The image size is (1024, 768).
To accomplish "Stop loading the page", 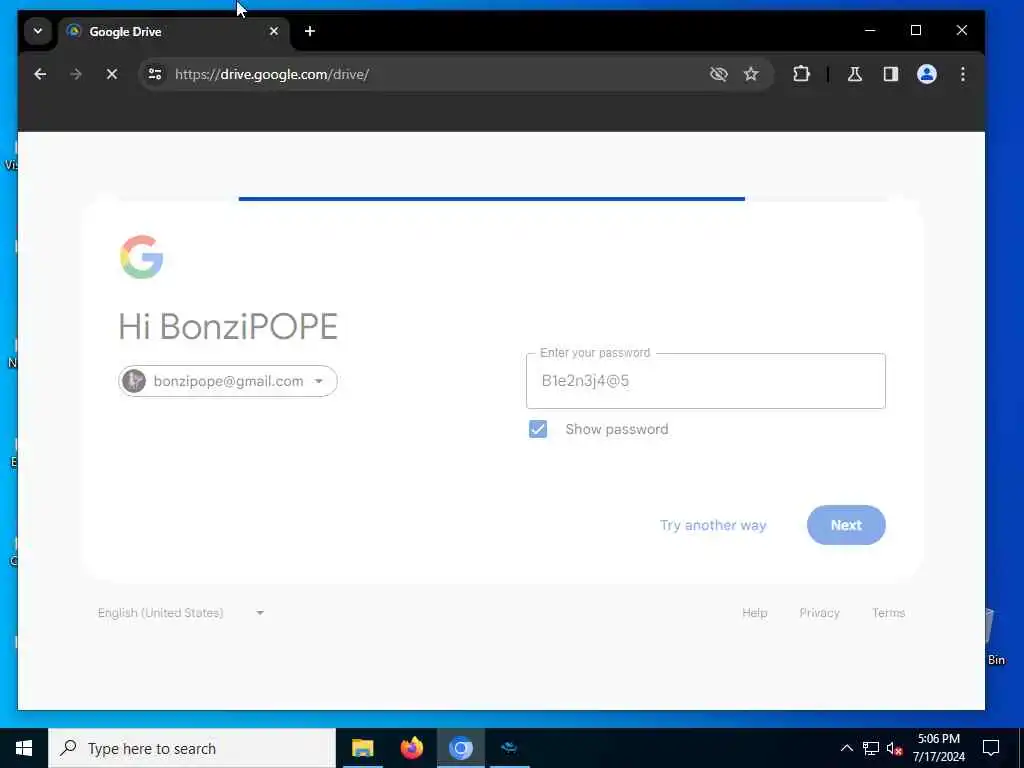I will tap(112, 74).
